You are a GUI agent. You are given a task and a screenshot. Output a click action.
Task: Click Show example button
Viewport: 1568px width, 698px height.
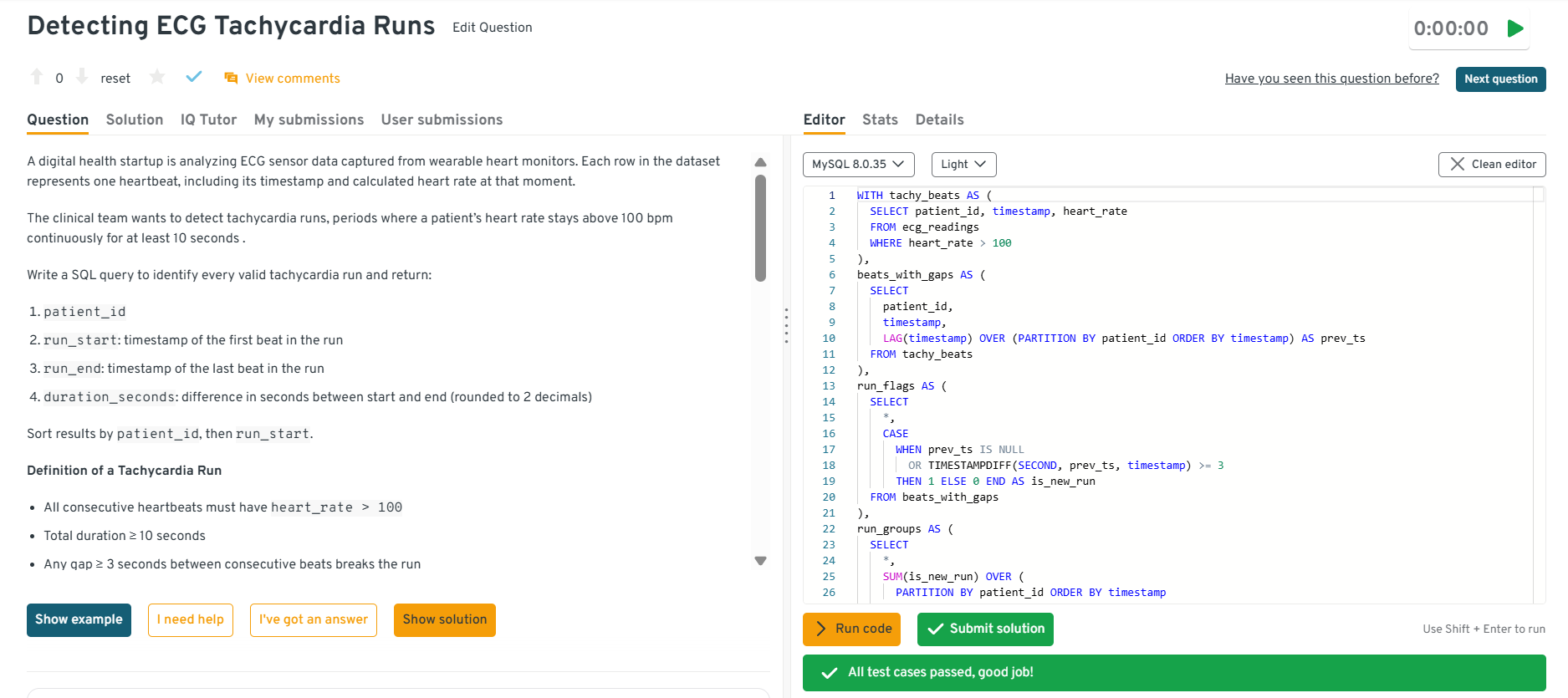(x=79, y=619)
